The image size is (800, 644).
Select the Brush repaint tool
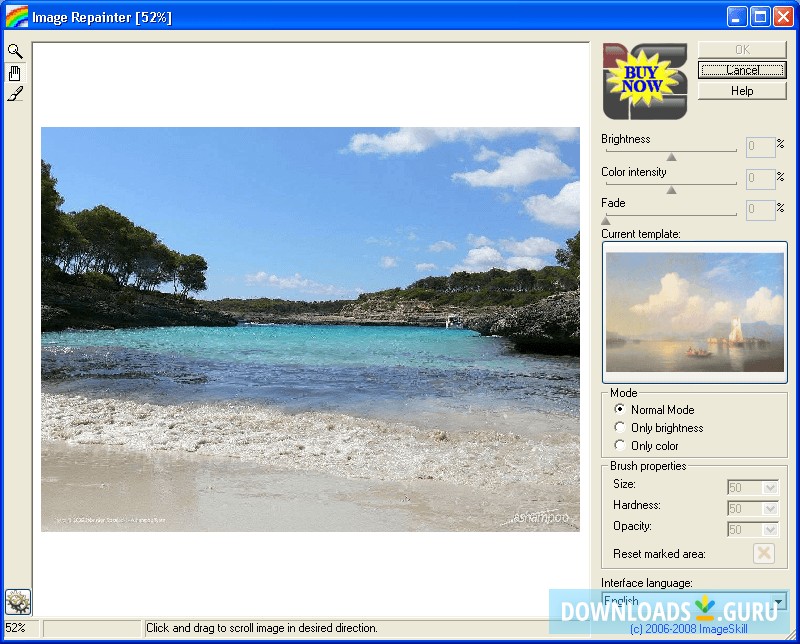pos(14,93)
